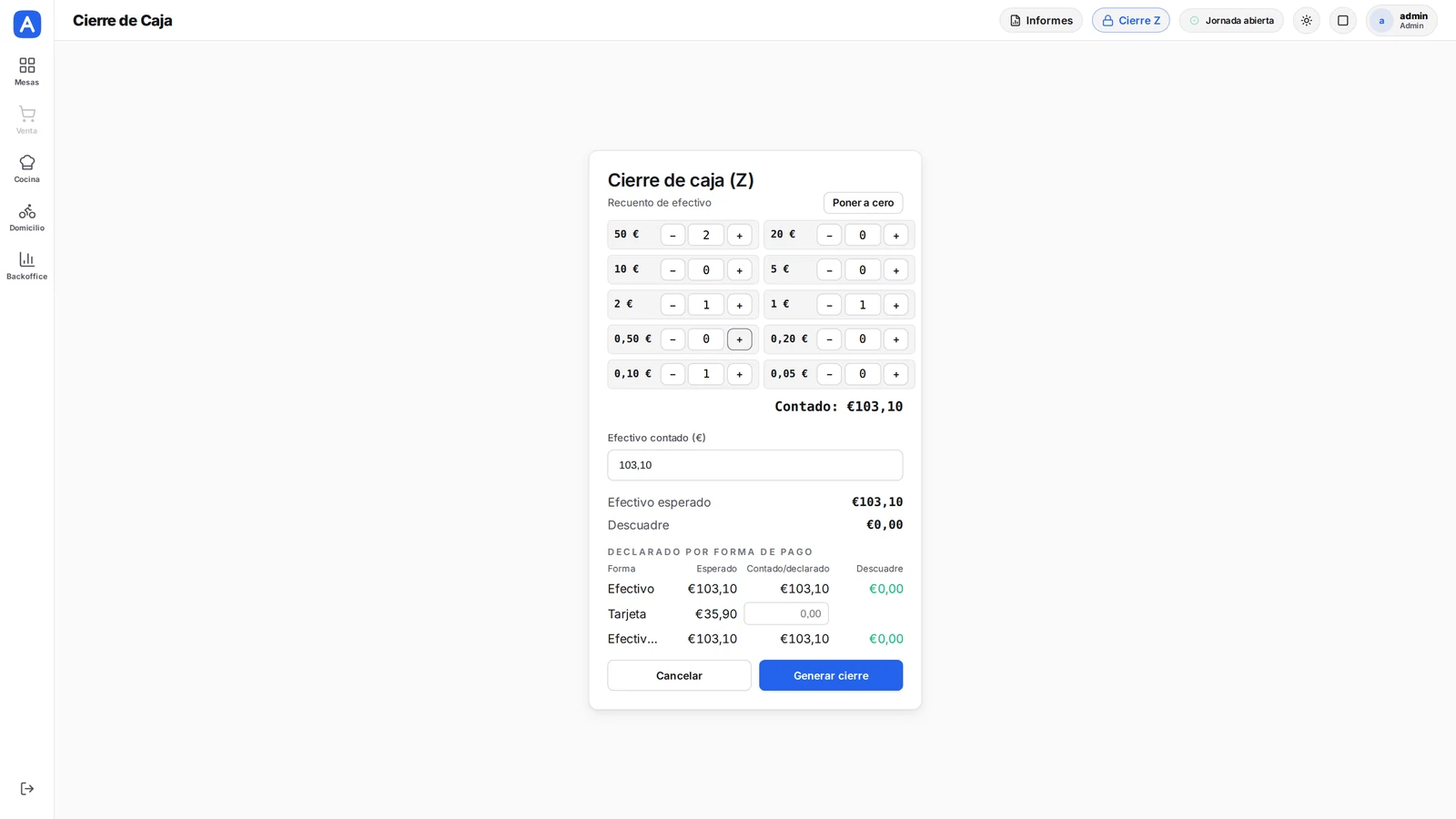The width and height of the screenshot is (1456, 819).
Task: Click the Jornada abierta status pill
Action: (1231, 21)
